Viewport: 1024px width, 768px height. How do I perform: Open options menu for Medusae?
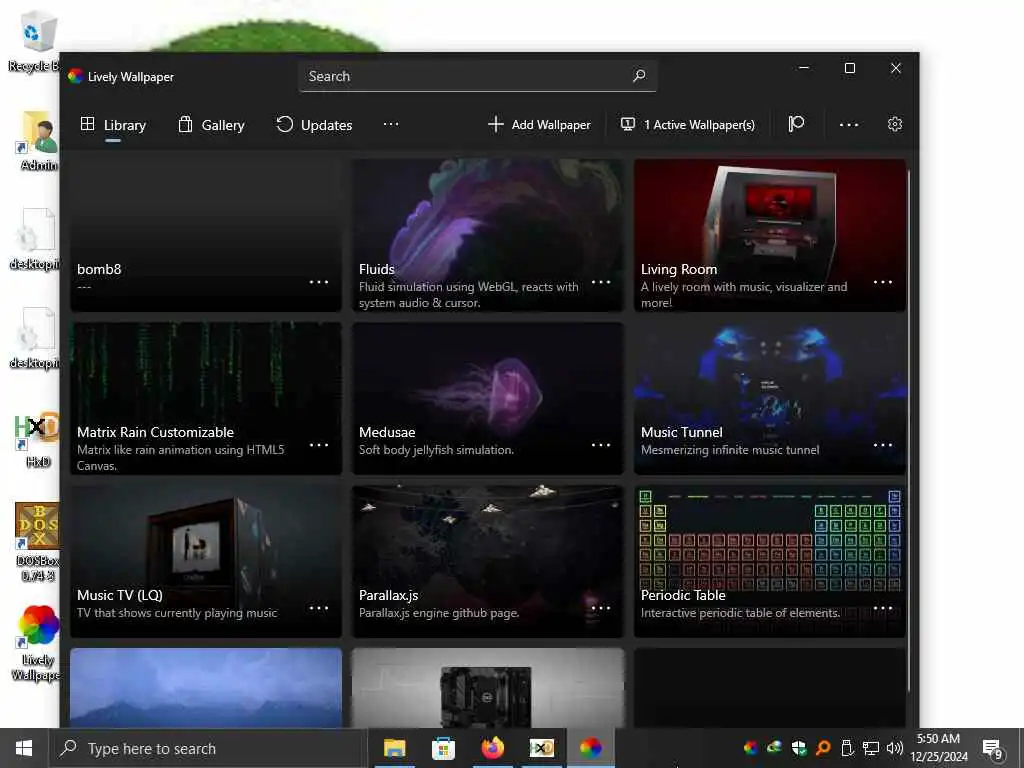601,445
